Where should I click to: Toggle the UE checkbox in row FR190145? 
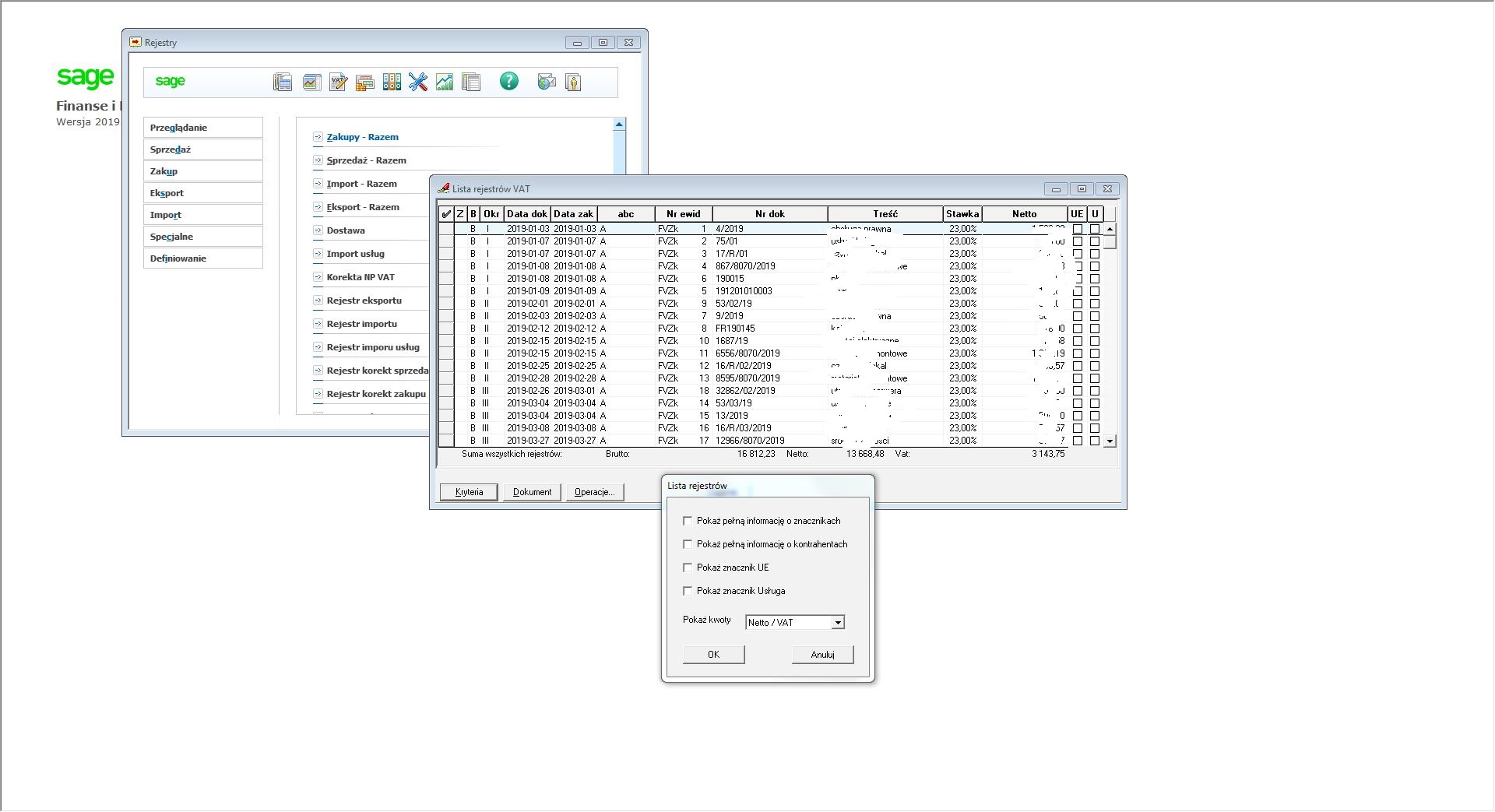1078,329
